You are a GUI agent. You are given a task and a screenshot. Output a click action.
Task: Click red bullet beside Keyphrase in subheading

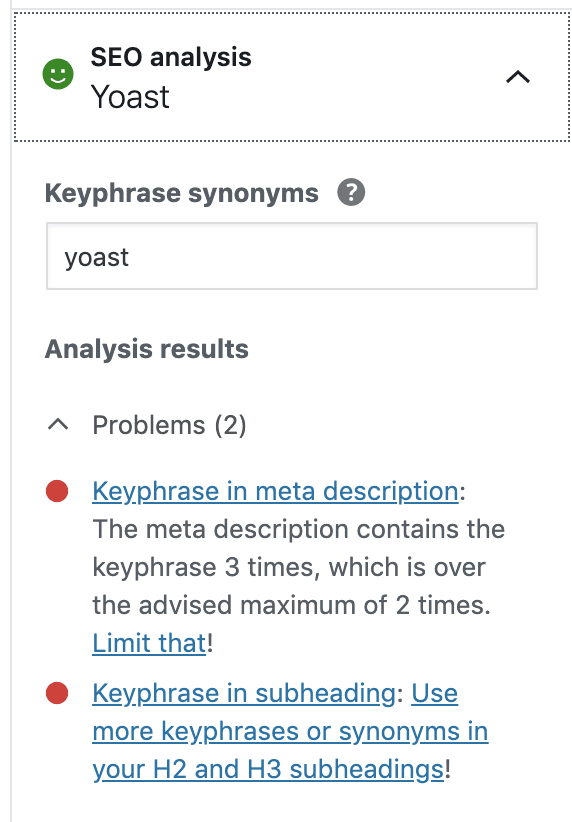[57, 693]
